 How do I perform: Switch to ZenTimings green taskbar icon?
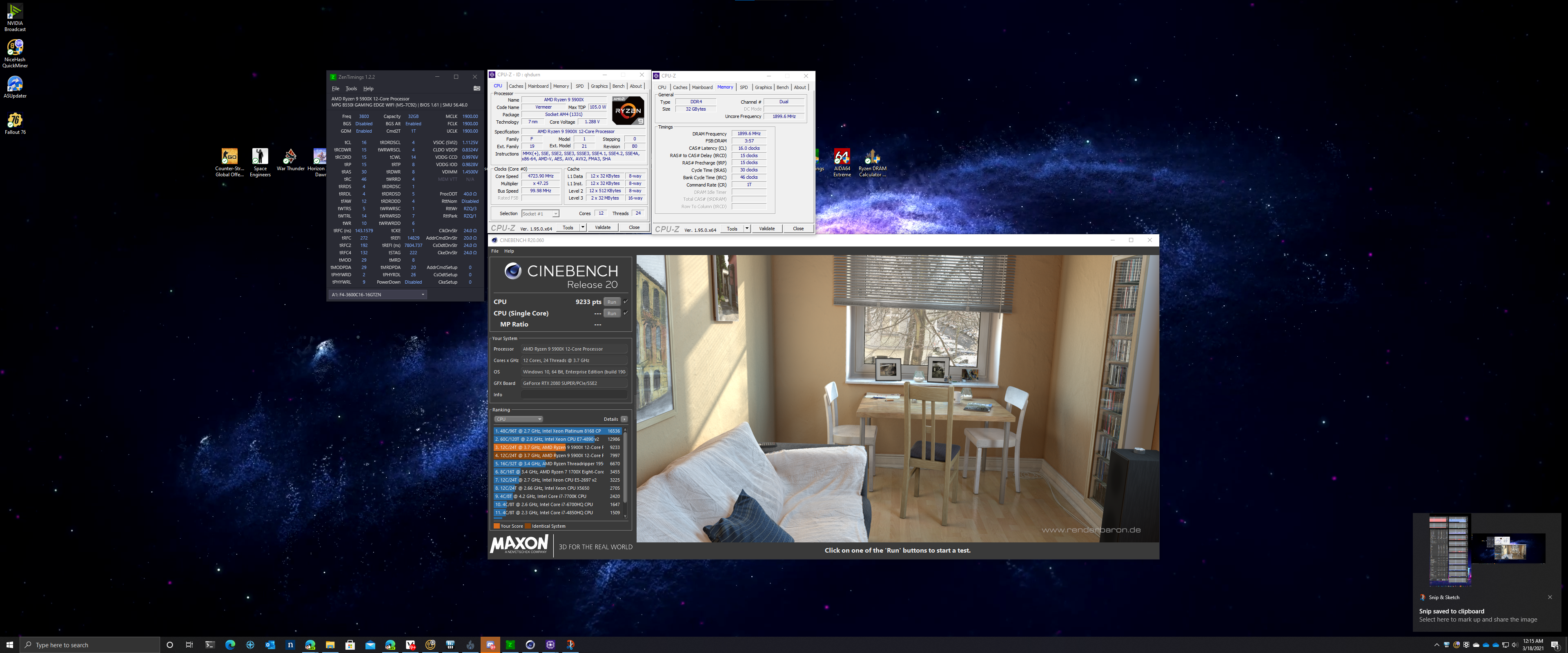(x=510, y=644)
